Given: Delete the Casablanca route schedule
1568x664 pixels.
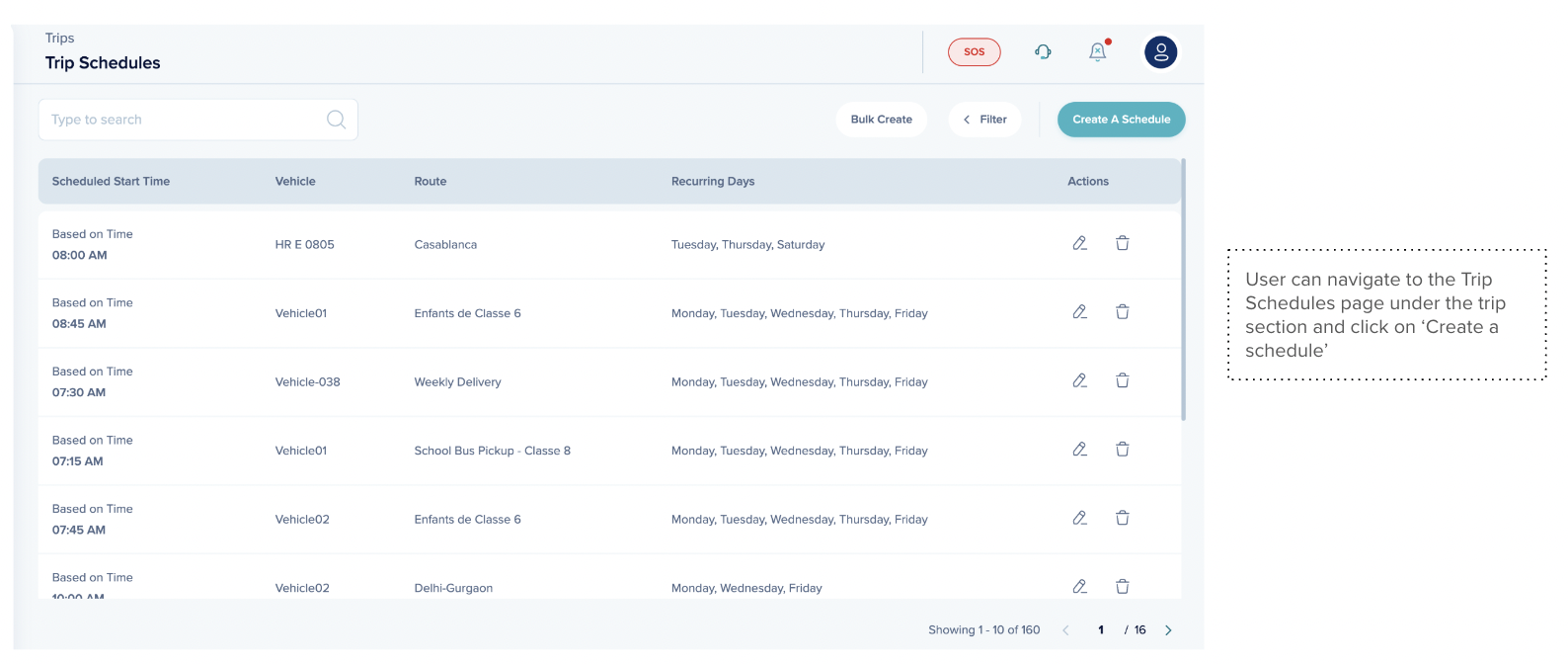Looking at the screenshot, I should click(1123, 243).
